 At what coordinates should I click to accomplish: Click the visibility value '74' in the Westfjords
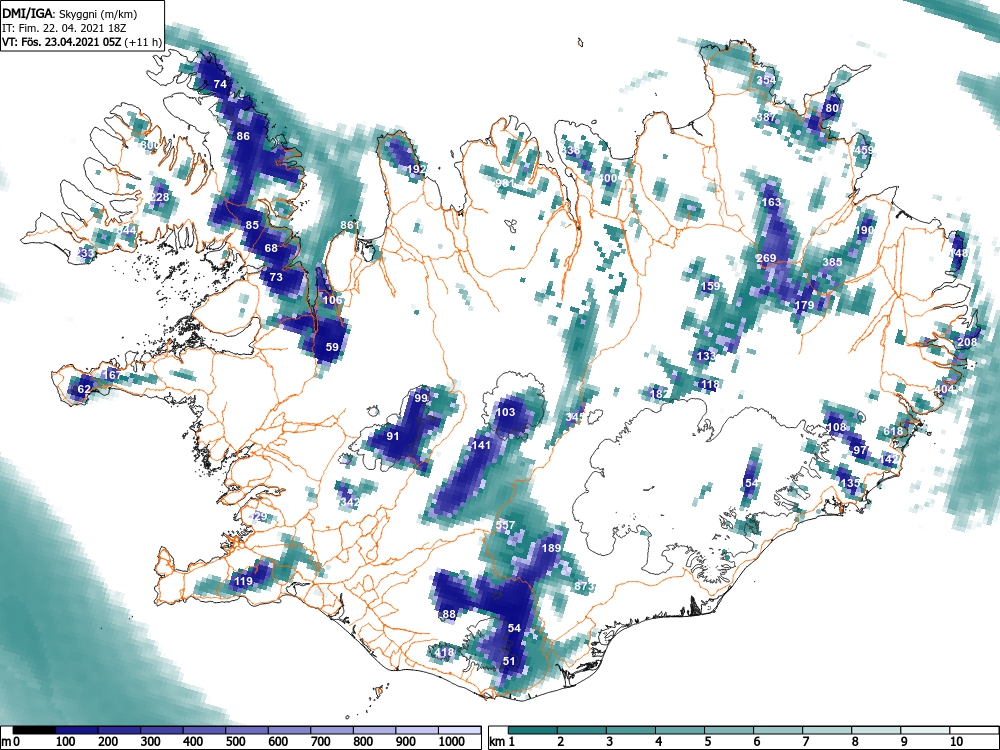pyautogui.click(x=220, y=84)
